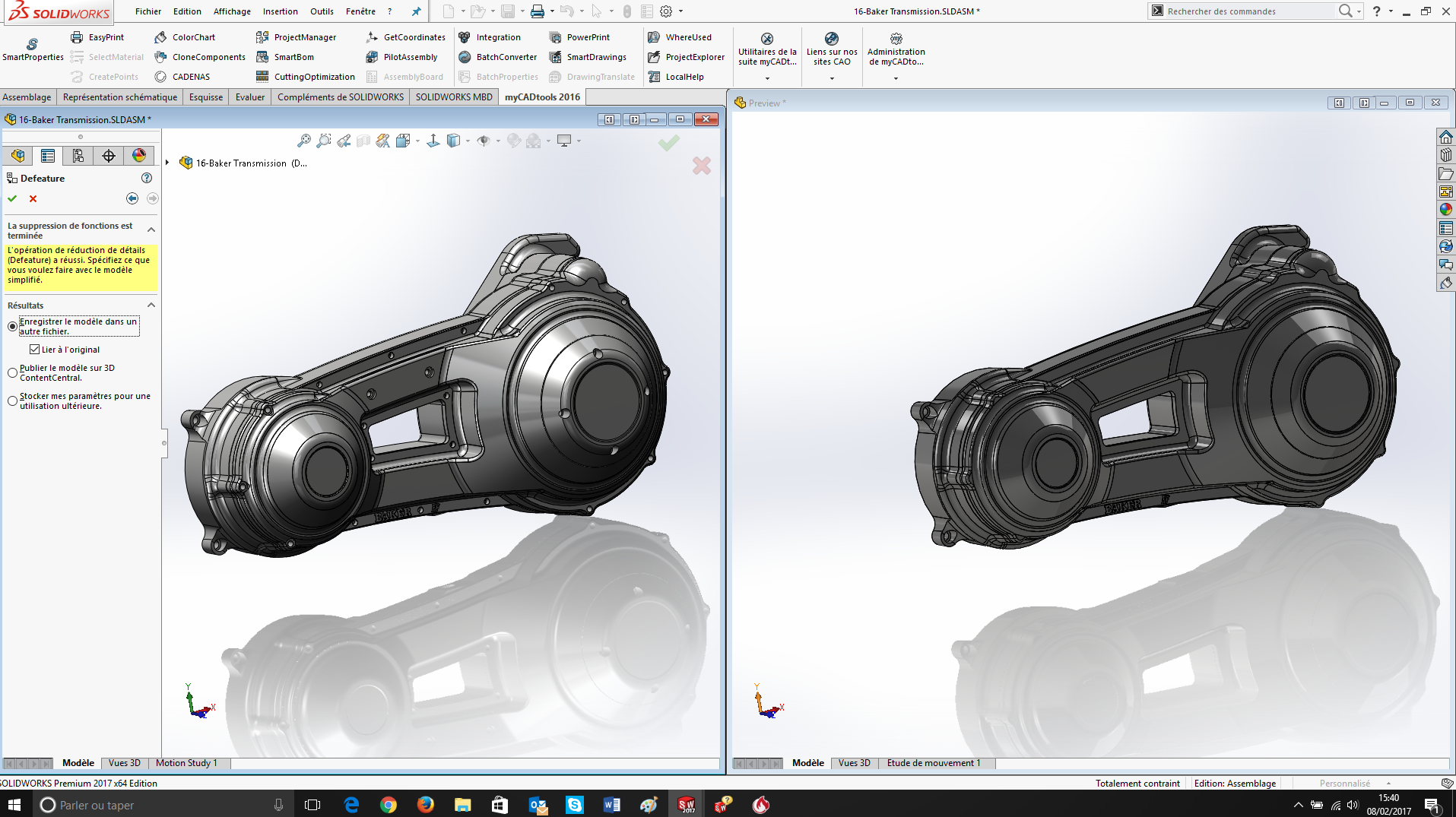The image size is (1456, 817).
Task: Select 'Enregistrer le modèle dans un autre fichier'
Action: click(x=12, y=326)
